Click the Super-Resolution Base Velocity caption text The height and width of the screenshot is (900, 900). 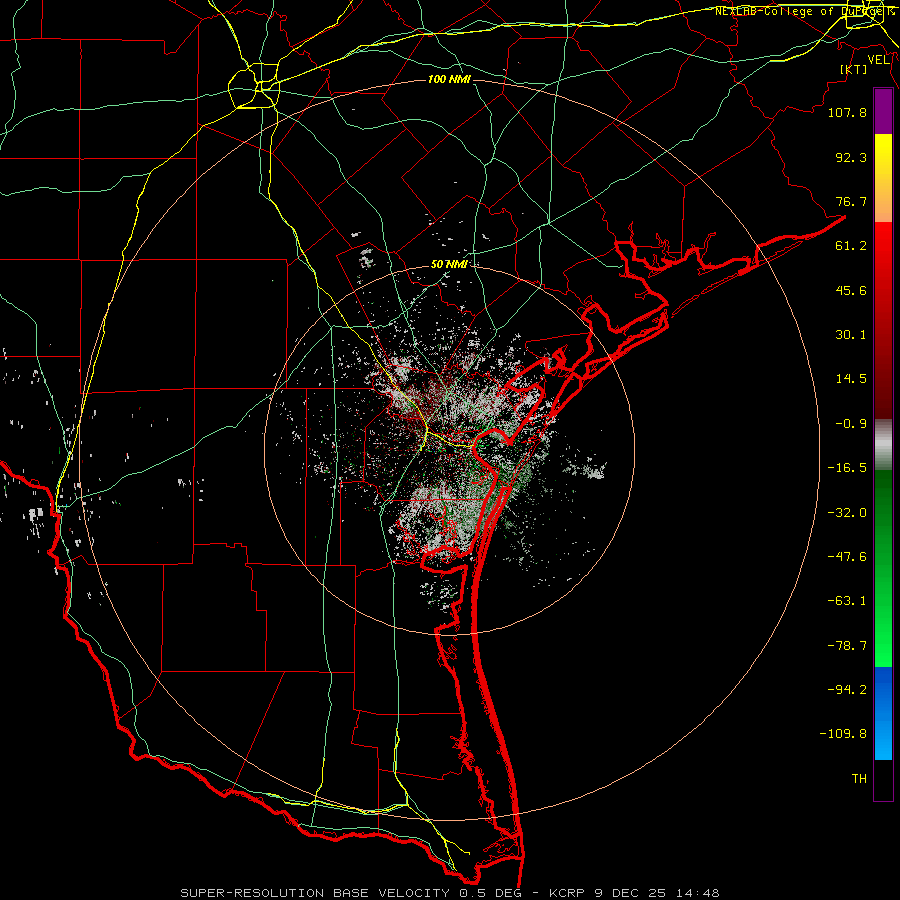click(x=449, y=893)
